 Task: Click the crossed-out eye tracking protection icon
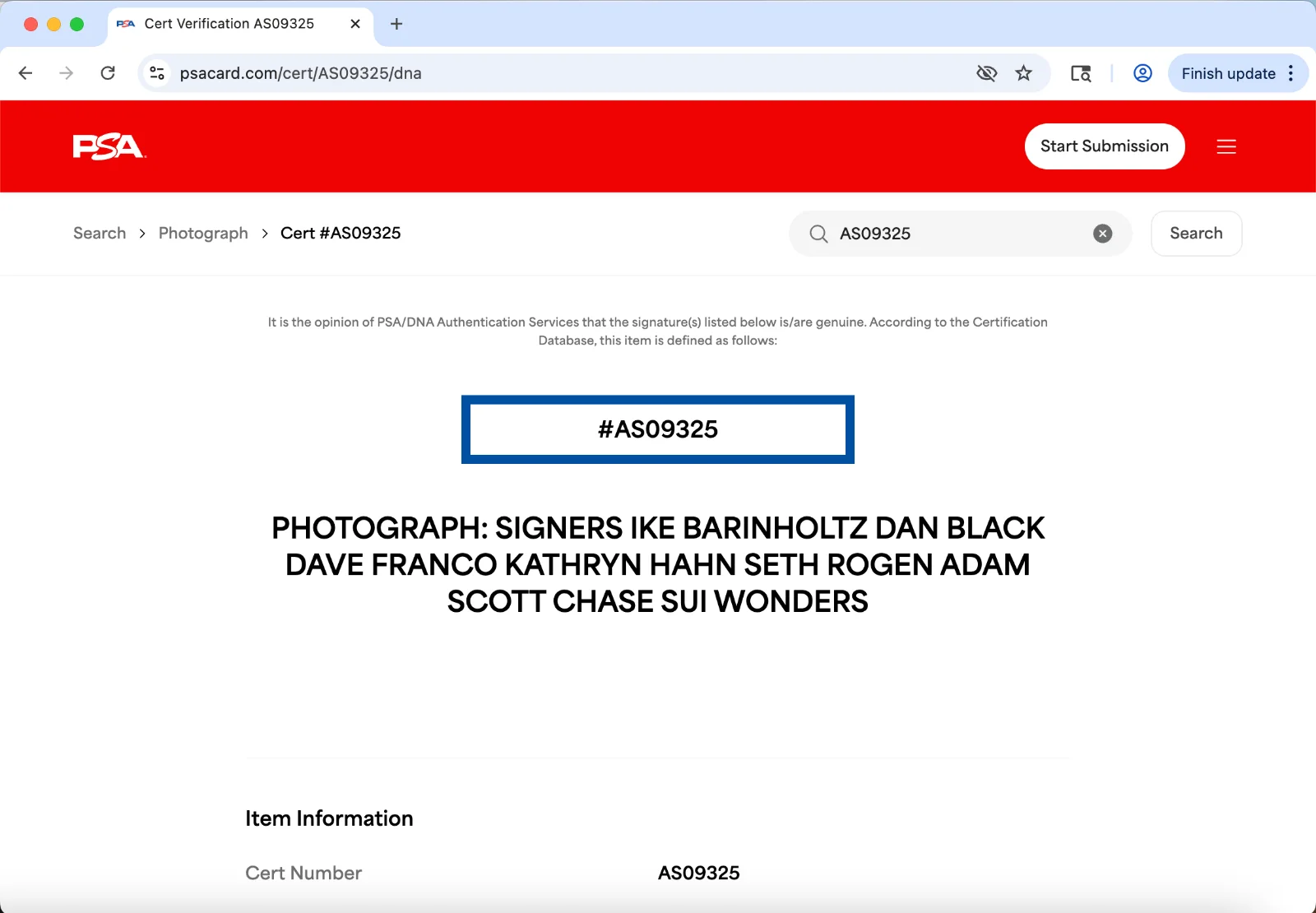[987, 73]
